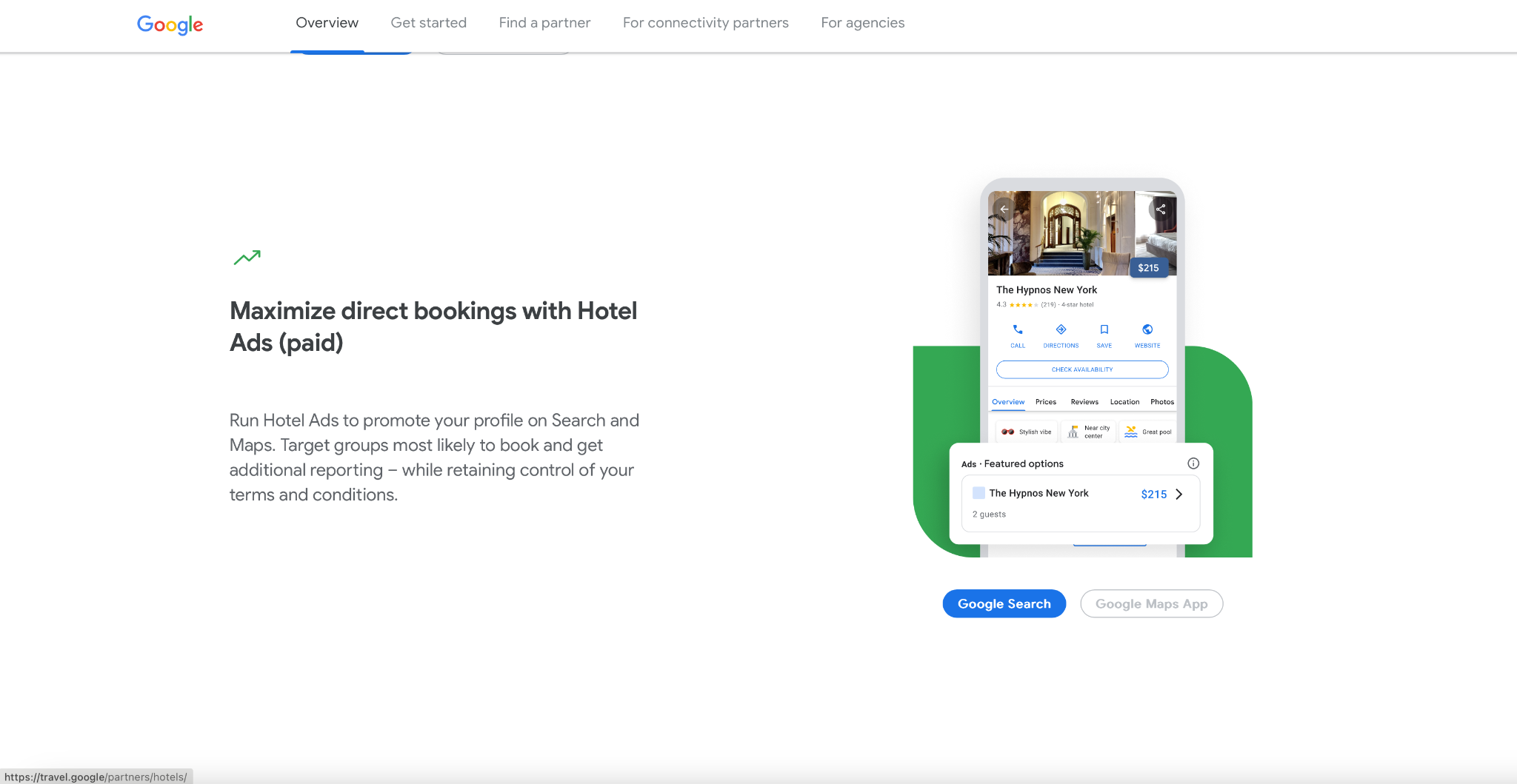Tap the back arrow on hotel photo
This screenshot has height=784, width=1517.
[1004, 209]
